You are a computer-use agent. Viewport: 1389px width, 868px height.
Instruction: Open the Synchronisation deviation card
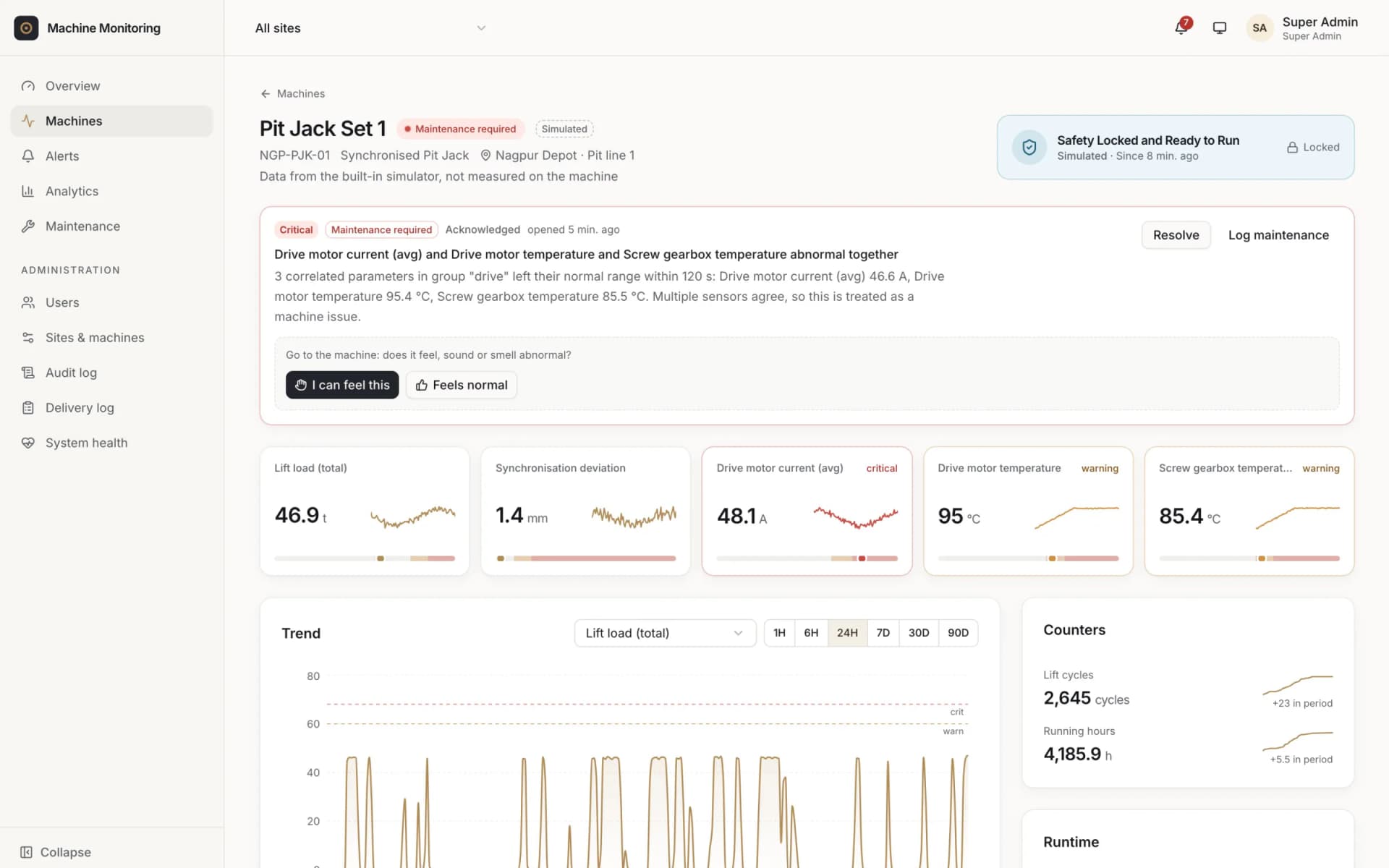pyautogui.click(x=585, y=511)
